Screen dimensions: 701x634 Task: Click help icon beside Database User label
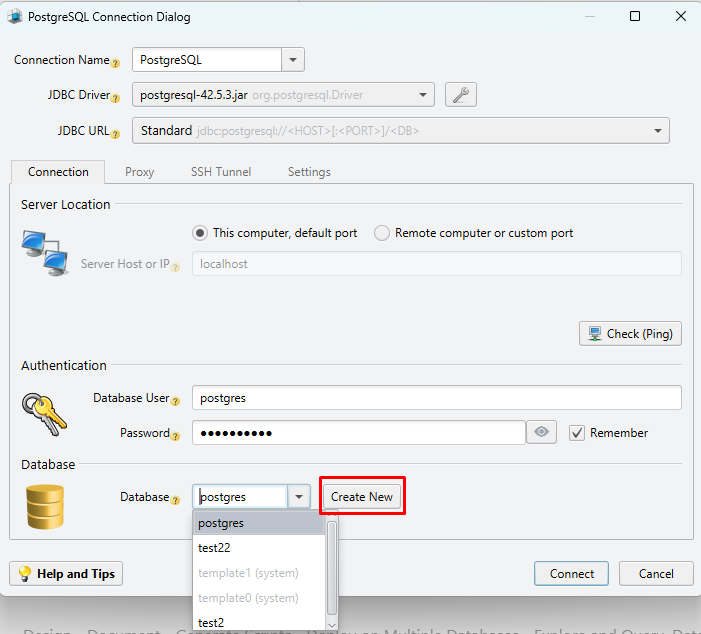pyautogui.click(x=176, y=401)
